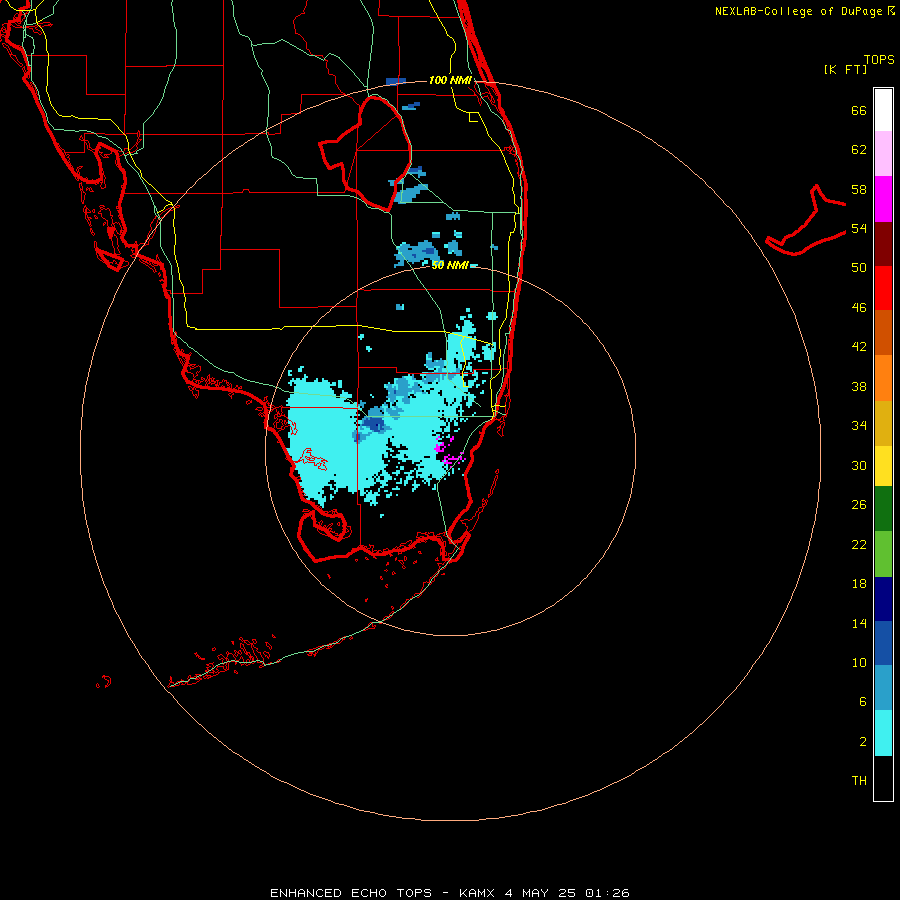The width and height of the screenshot is (900, 900).
Task: Click the [K FT] units label
Action: coord(845,69)
